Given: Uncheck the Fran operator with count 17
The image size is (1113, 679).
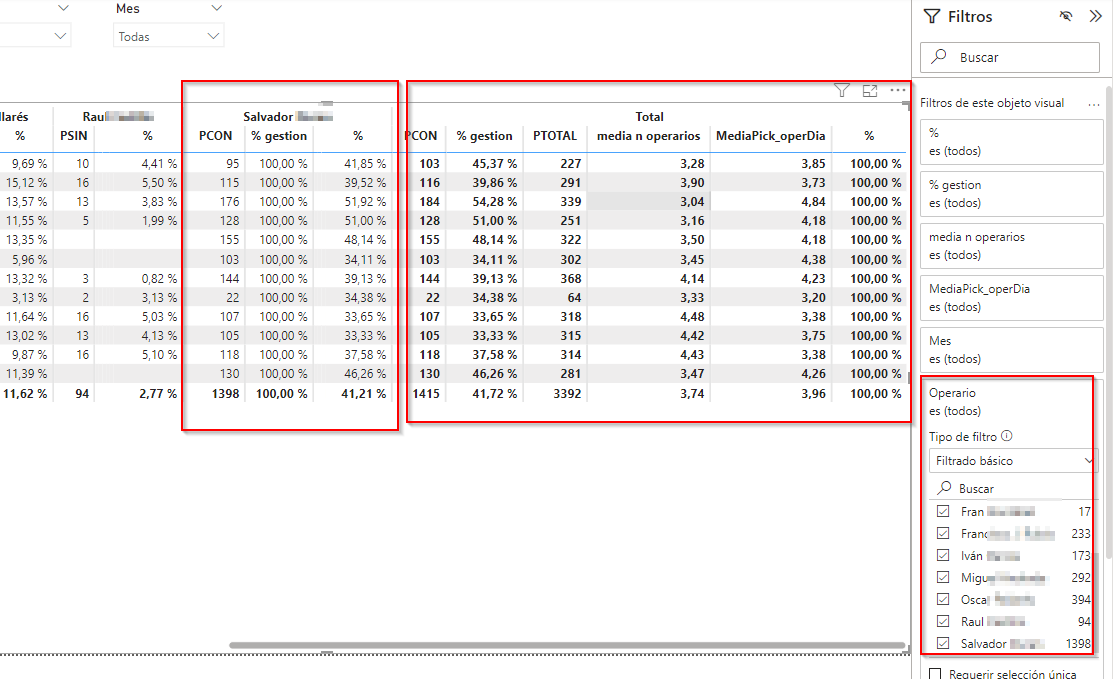Looking at the screenshot, I should click(x=943, y=512).
